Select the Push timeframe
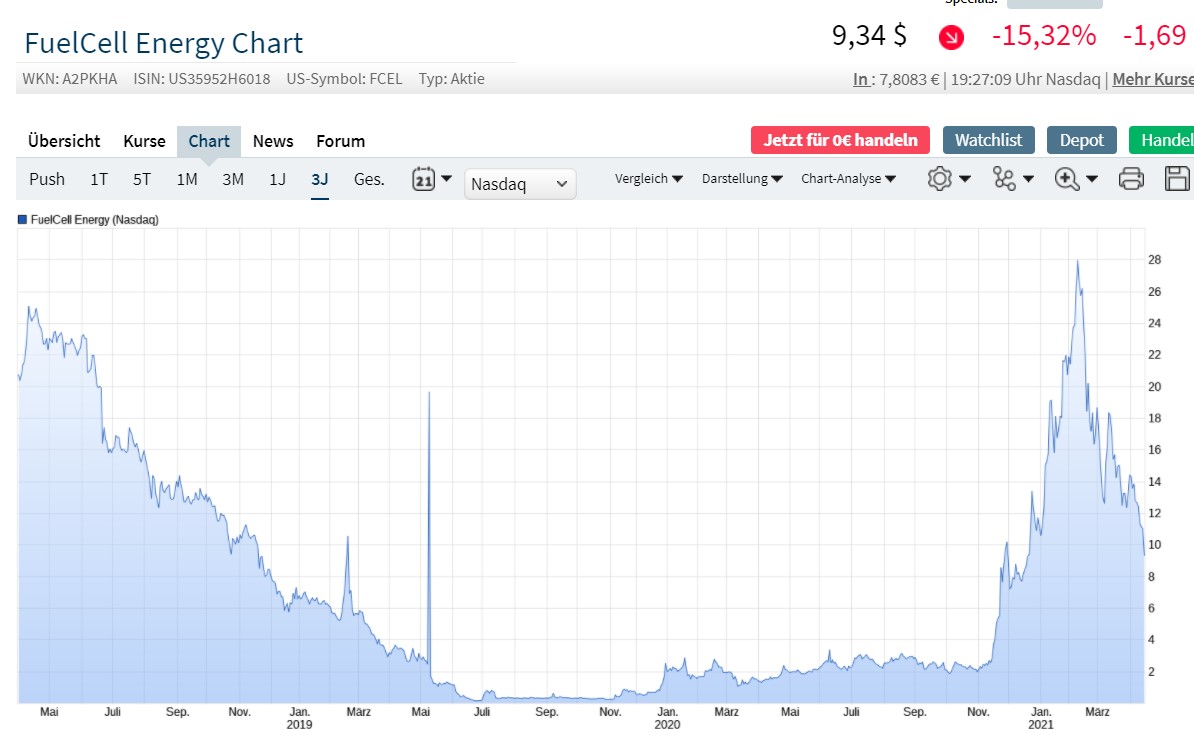This screenshot has width=1194, height=735. coord(46,179)
